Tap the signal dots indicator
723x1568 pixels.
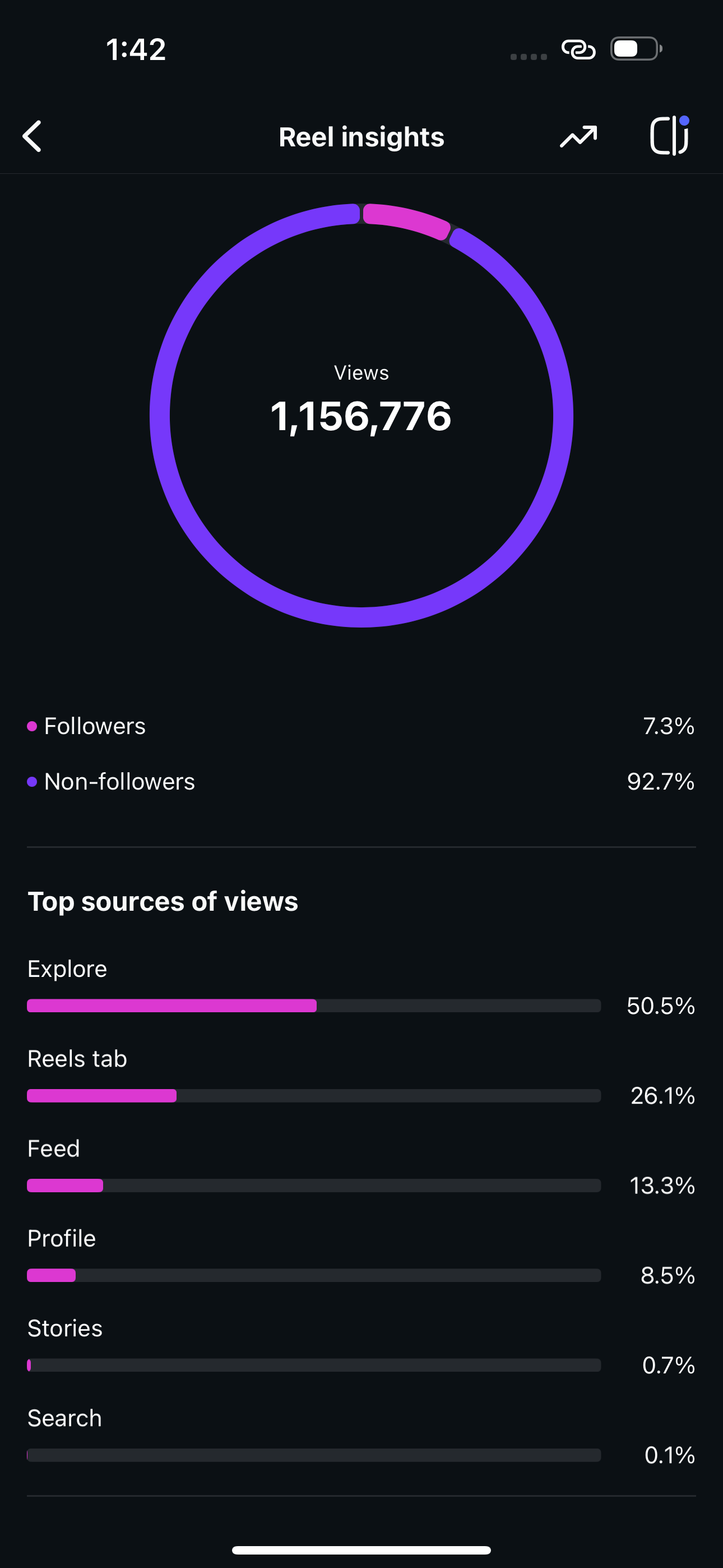click(529, 57)
